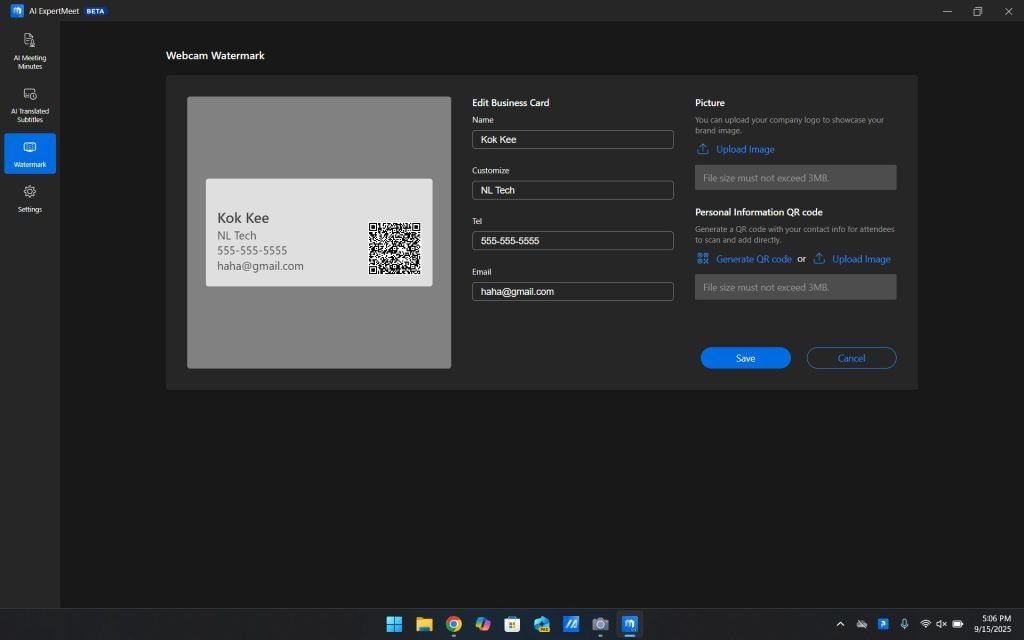Focus the Email field with haha@gmail.com
Image resolution: width=1024 pixels, height=640 pixels.
573,291
